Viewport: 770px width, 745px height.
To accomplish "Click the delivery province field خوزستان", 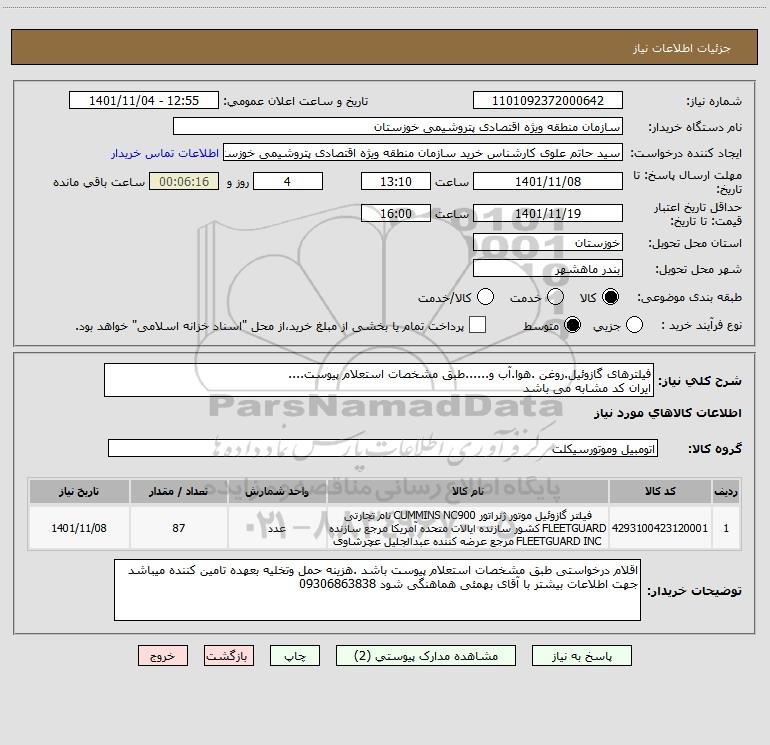I will coord(548,243).
